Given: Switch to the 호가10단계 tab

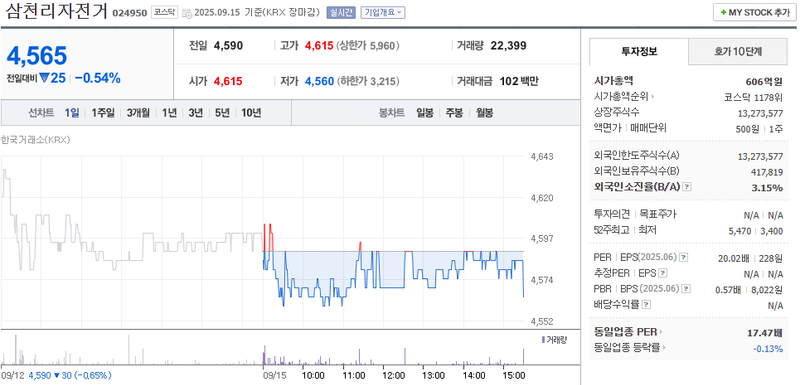Looking at the screenshot, I should [738, 51].
